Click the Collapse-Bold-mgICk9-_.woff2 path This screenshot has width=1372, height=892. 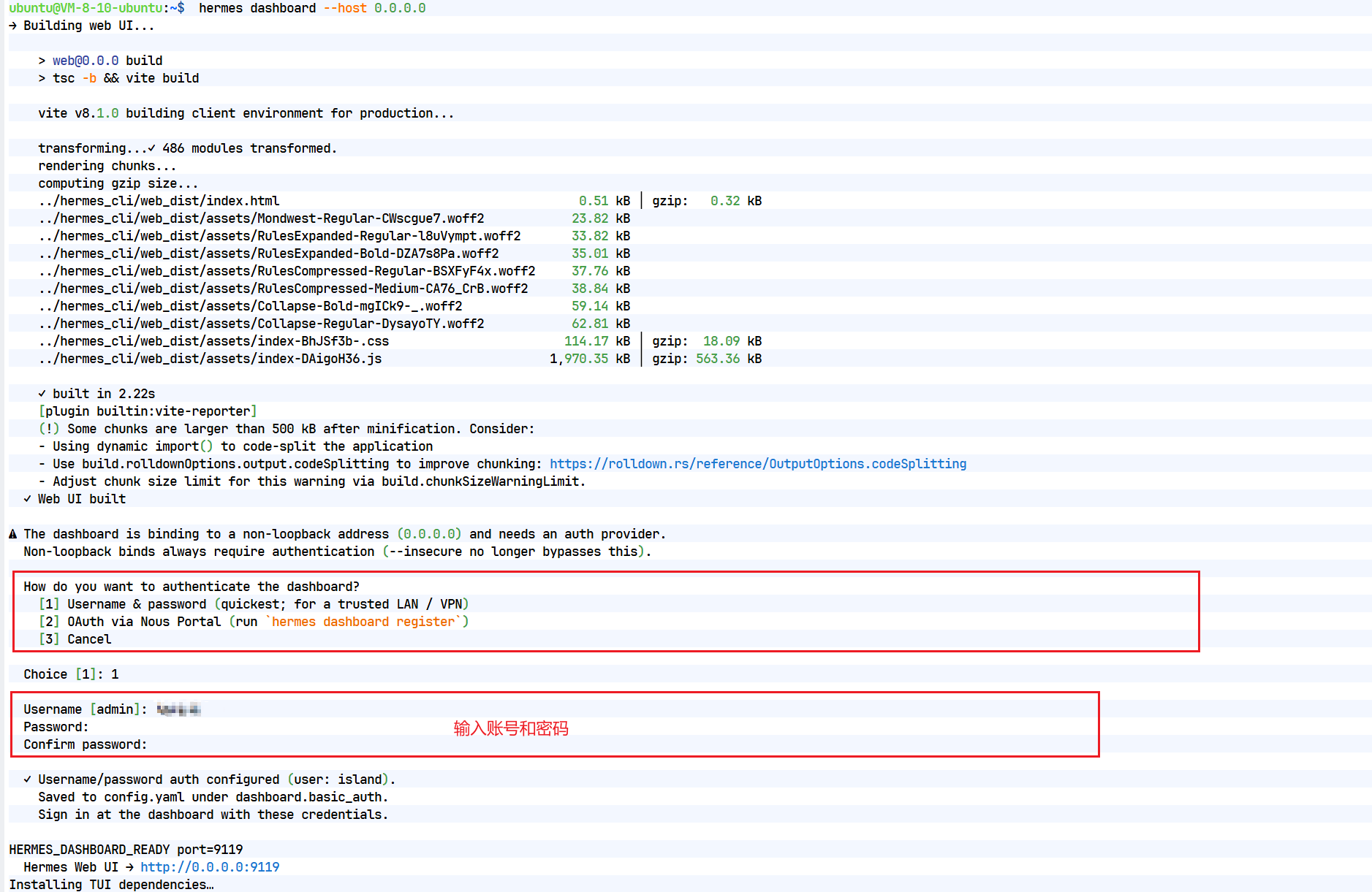coord(250,306)
